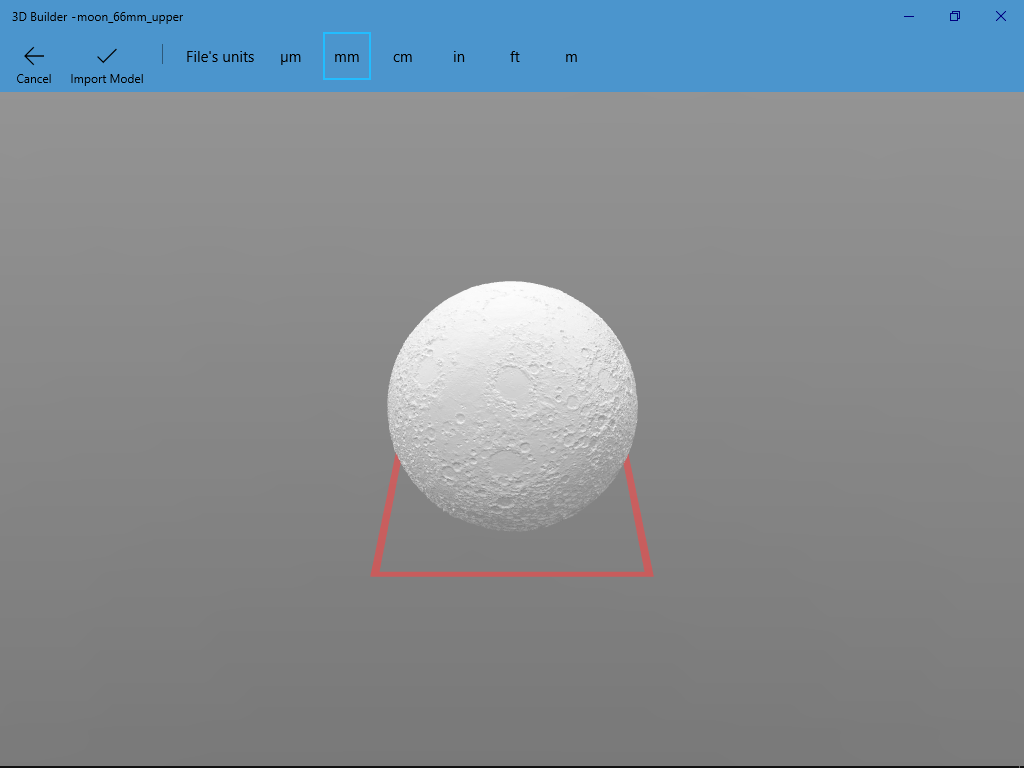Click the Cancel back arrow icon

(x=33, y=55)
